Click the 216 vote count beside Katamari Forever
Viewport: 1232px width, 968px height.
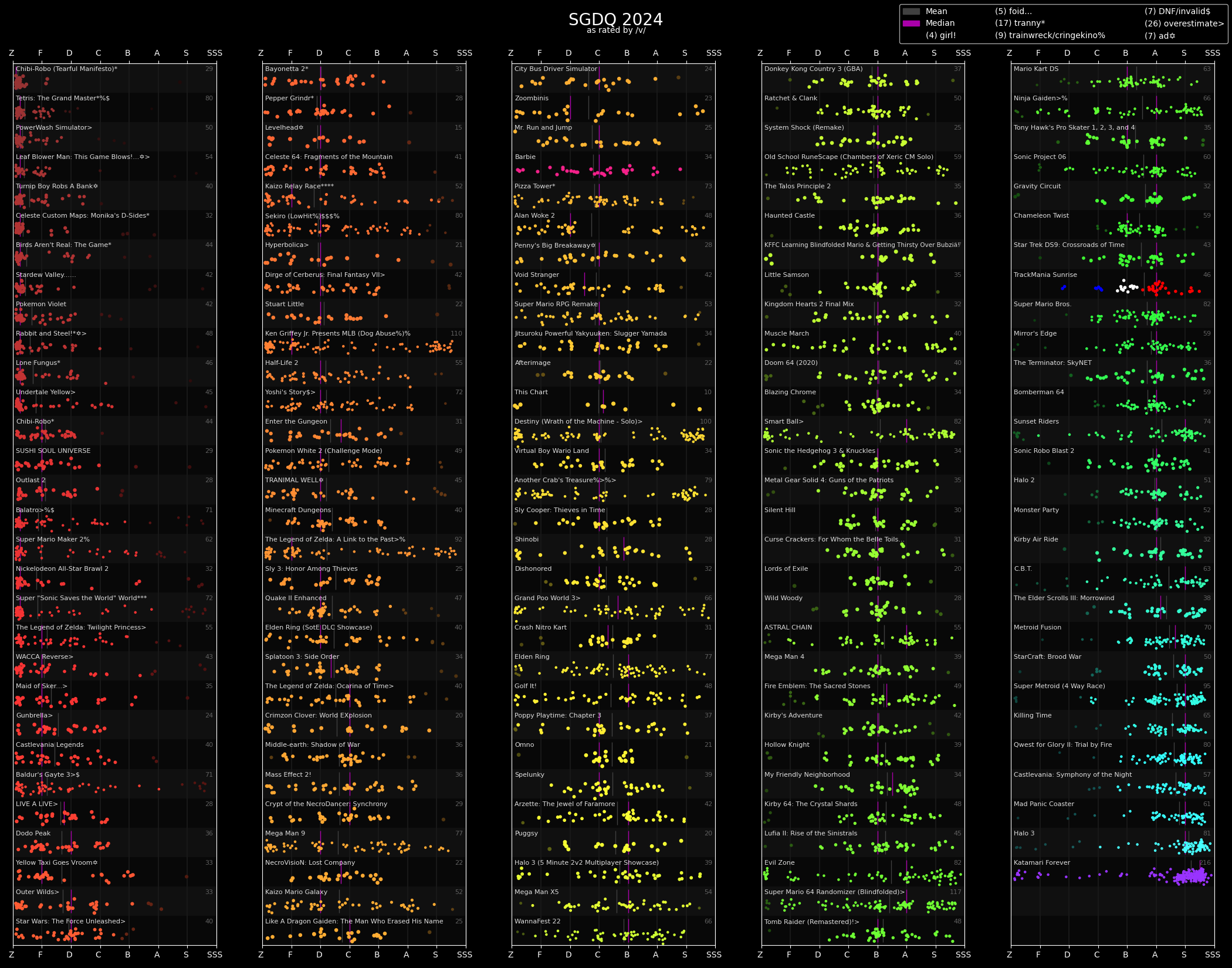tap(1205, 862)
